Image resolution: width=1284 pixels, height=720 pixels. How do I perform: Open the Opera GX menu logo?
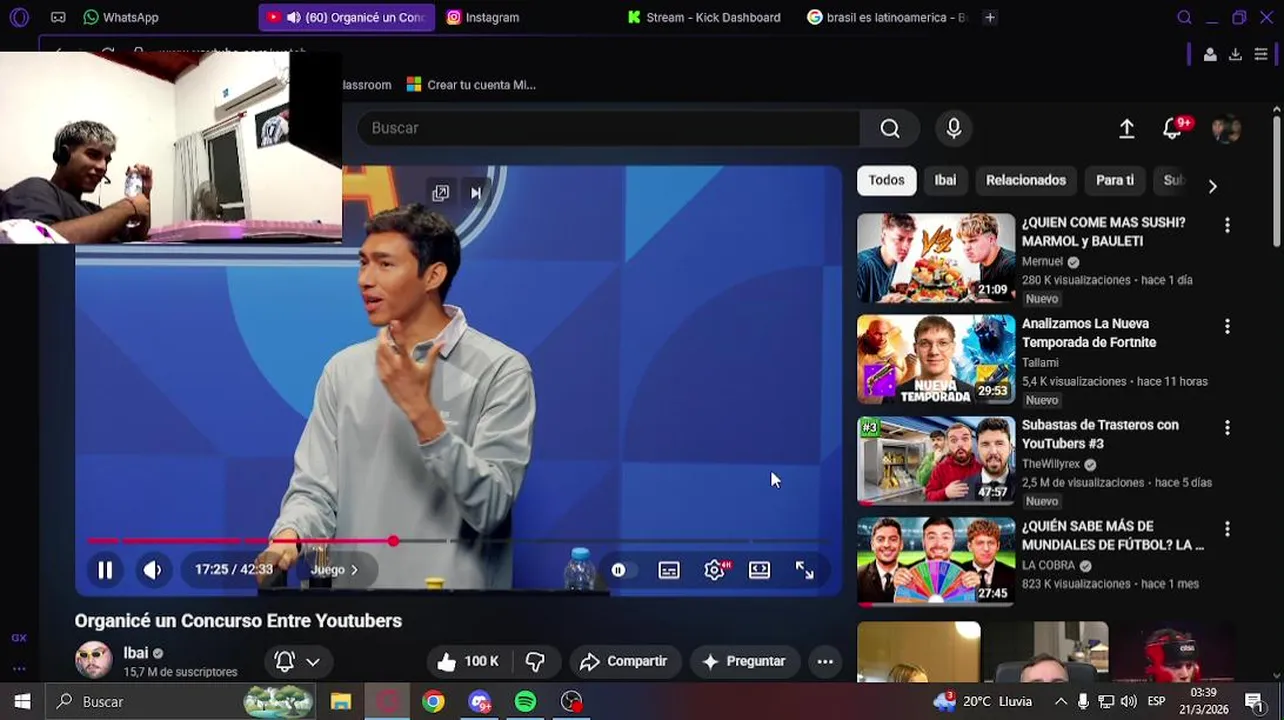click(x=19, y=17)
